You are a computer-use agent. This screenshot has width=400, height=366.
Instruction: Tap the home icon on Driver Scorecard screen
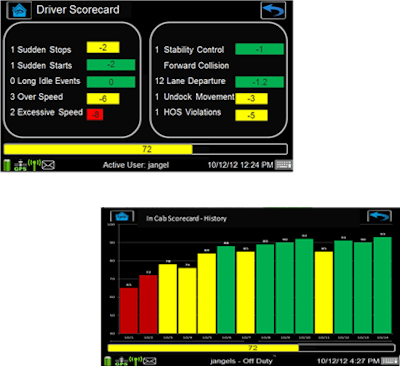tap(19, 10)
